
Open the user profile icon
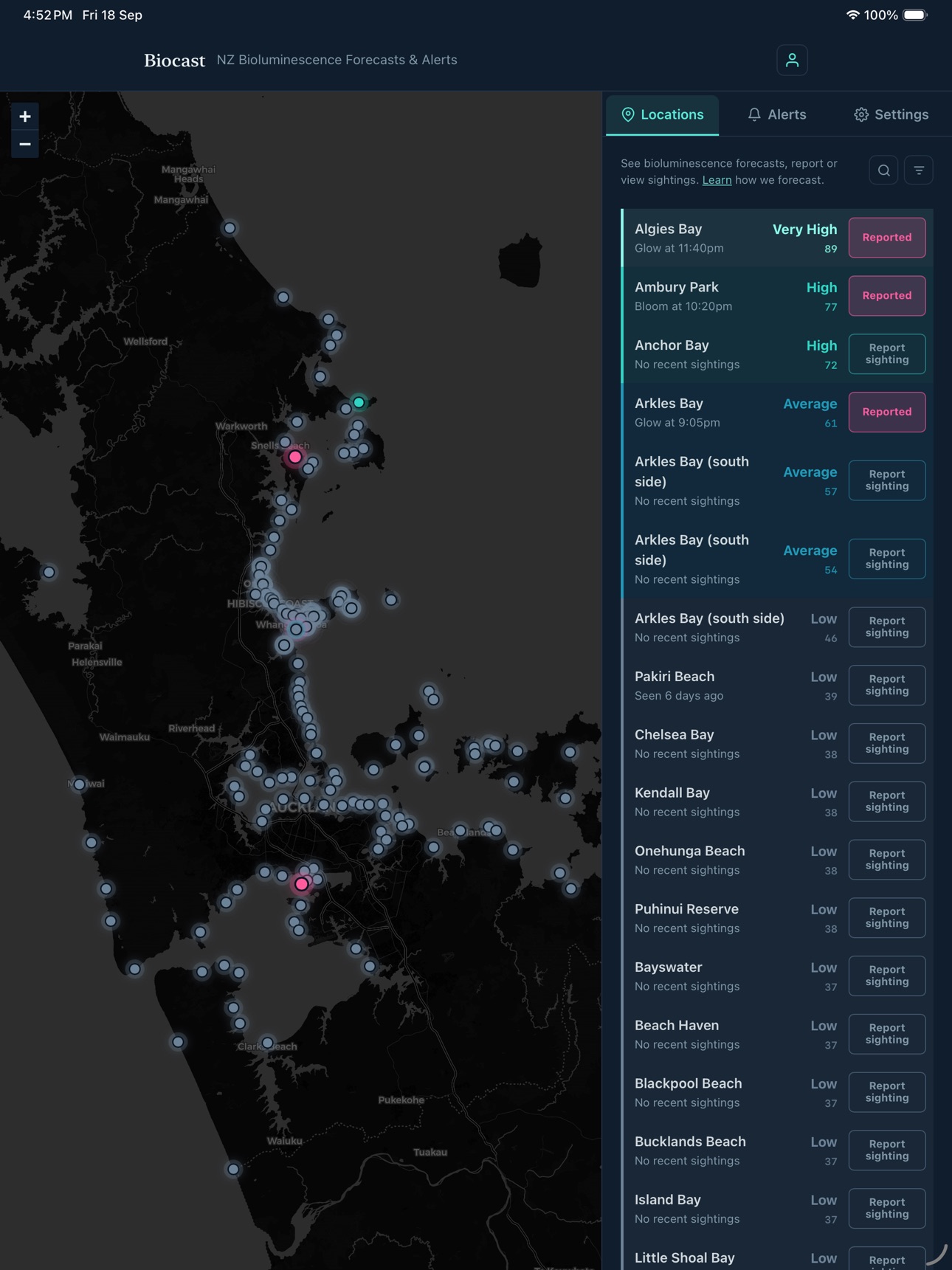(792, 60)
